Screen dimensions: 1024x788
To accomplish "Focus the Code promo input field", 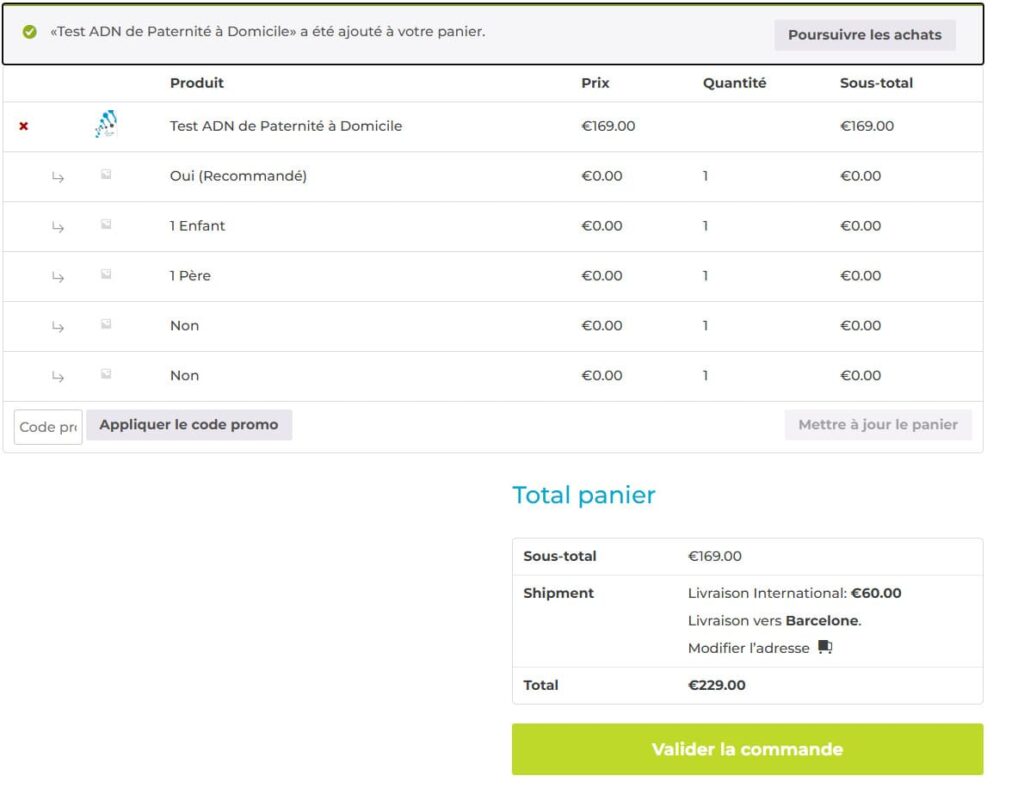I will (x=48, y=427).
